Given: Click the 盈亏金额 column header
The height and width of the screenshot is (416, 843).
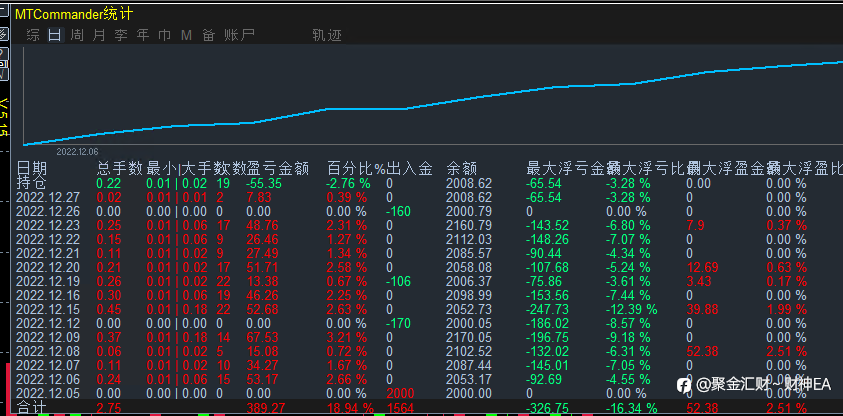Looking at the screenshot, I should tap(278, 169).
